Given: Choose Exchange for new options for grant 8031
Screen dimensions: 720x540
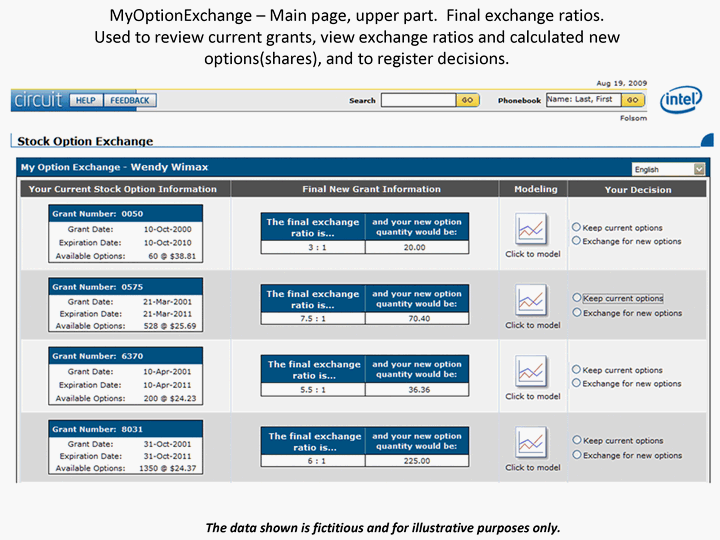Looking at the screenshot, I should 576,454.
